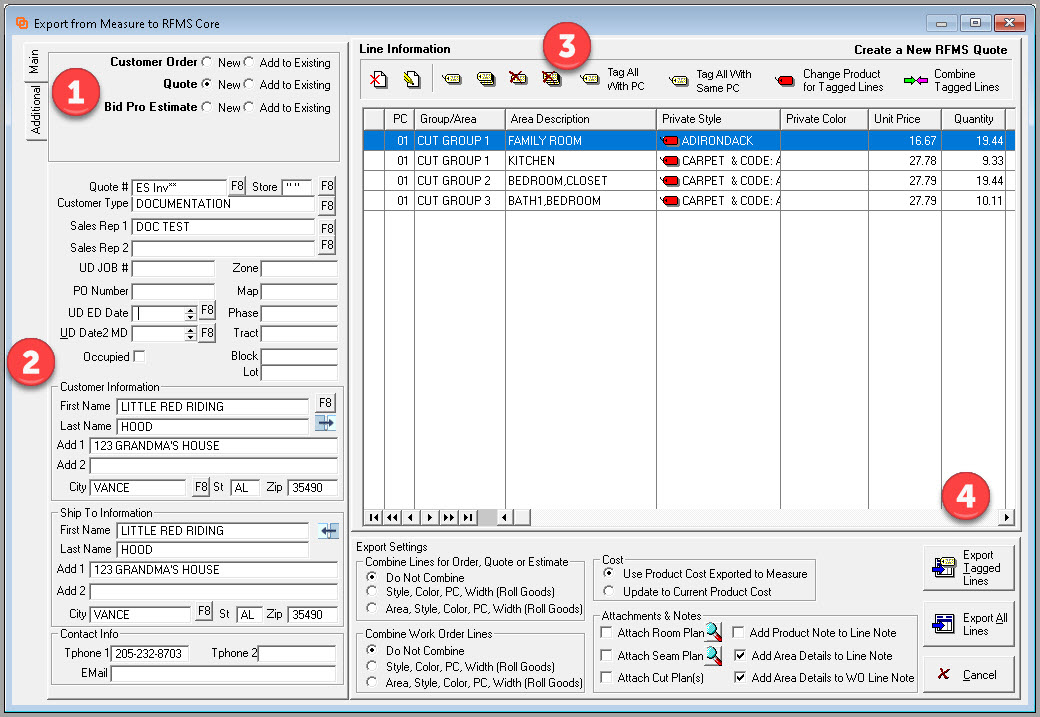The image size is (1040, 717).
Task: Decrement the UD Date2 MD spinner down
Action: pyautogui.click(x=190, y=337)
